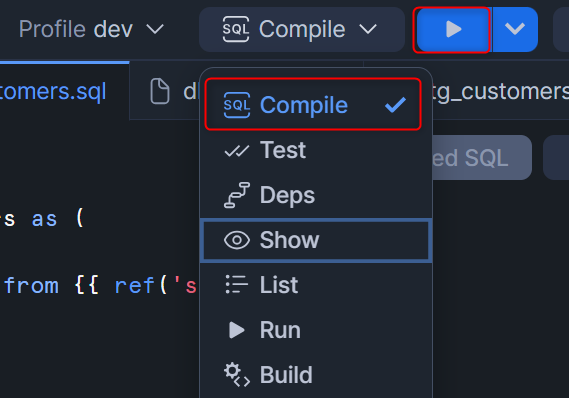Open the run options chevron beside play
The height and width of the screenshot is (398, 569).
click(x=515, y=29)
